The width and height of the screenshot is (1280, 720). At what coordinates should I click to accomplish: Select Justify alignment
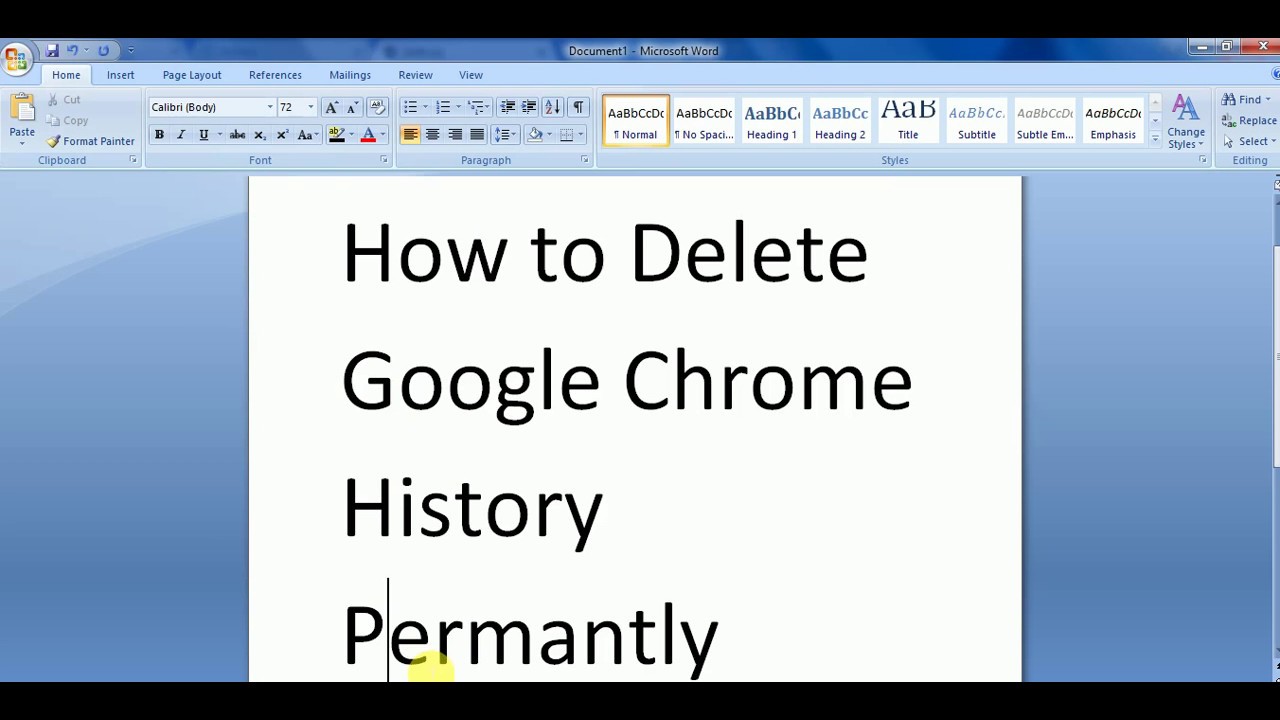tap(477, 135)
